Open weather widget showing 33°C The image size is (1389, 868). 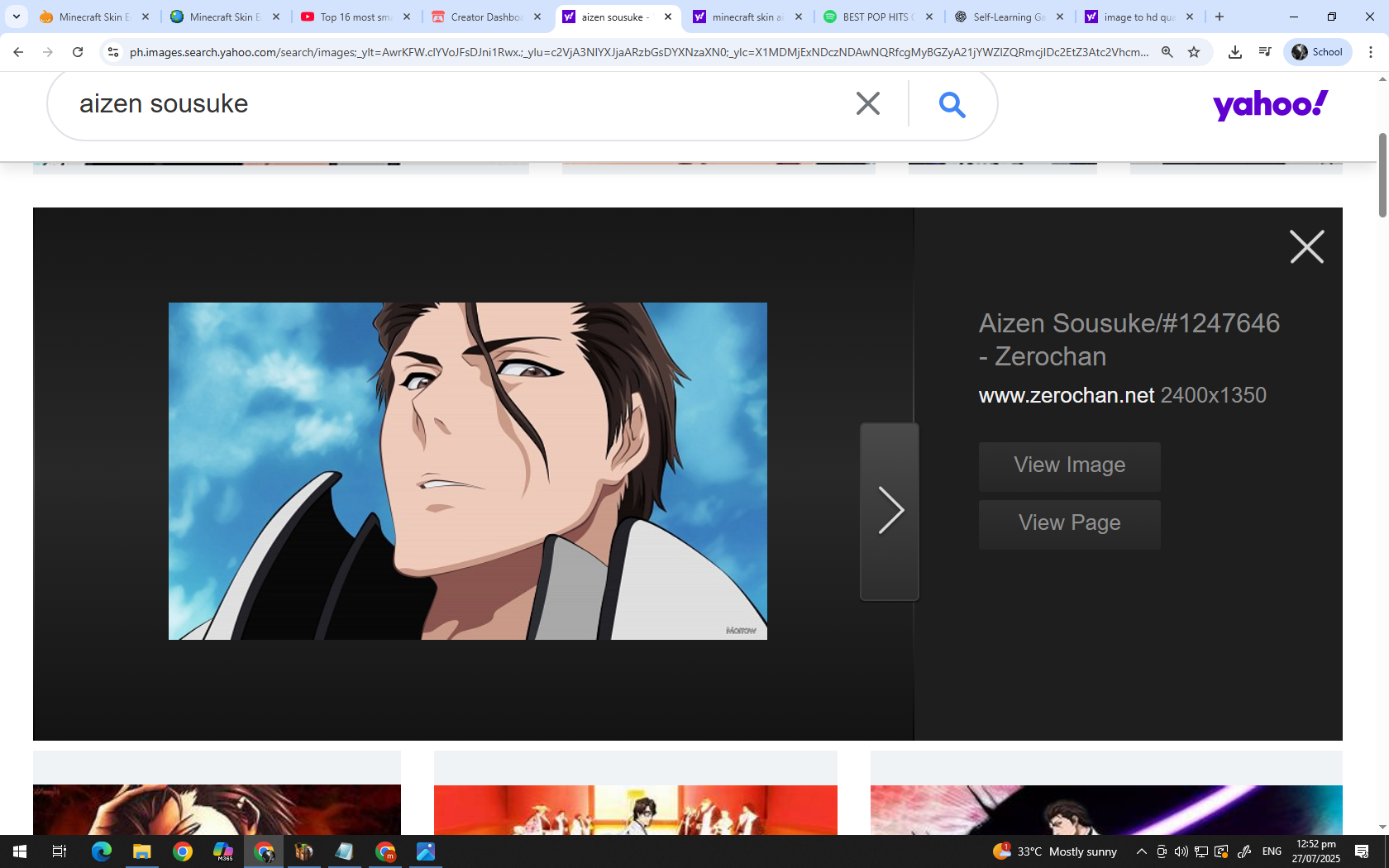point(1055,851)
